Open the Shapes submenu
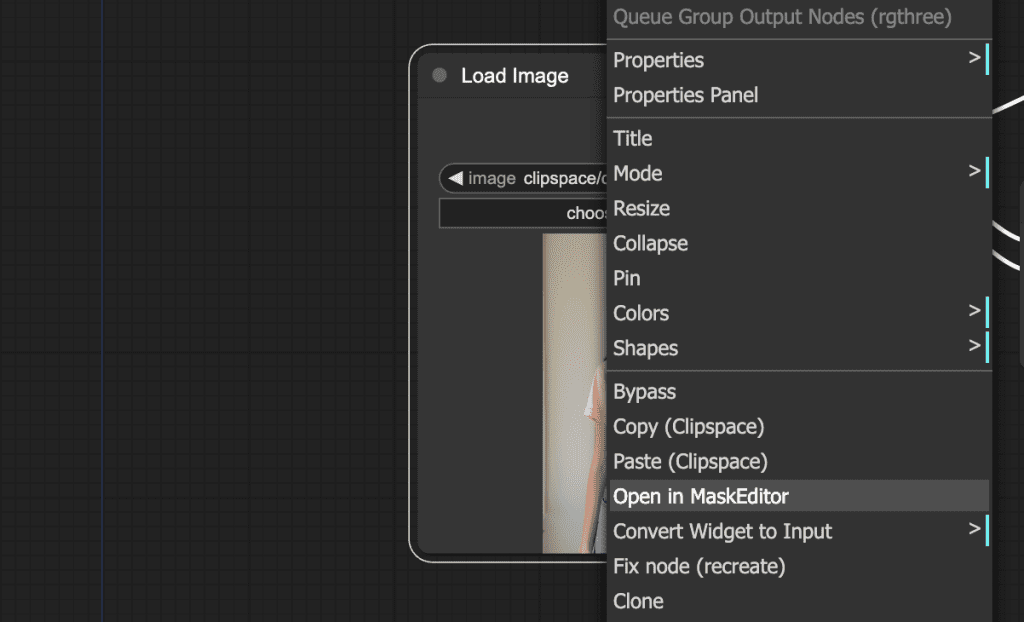Image resolution: width=1024 pixels, height=622 pixels. 799,348
